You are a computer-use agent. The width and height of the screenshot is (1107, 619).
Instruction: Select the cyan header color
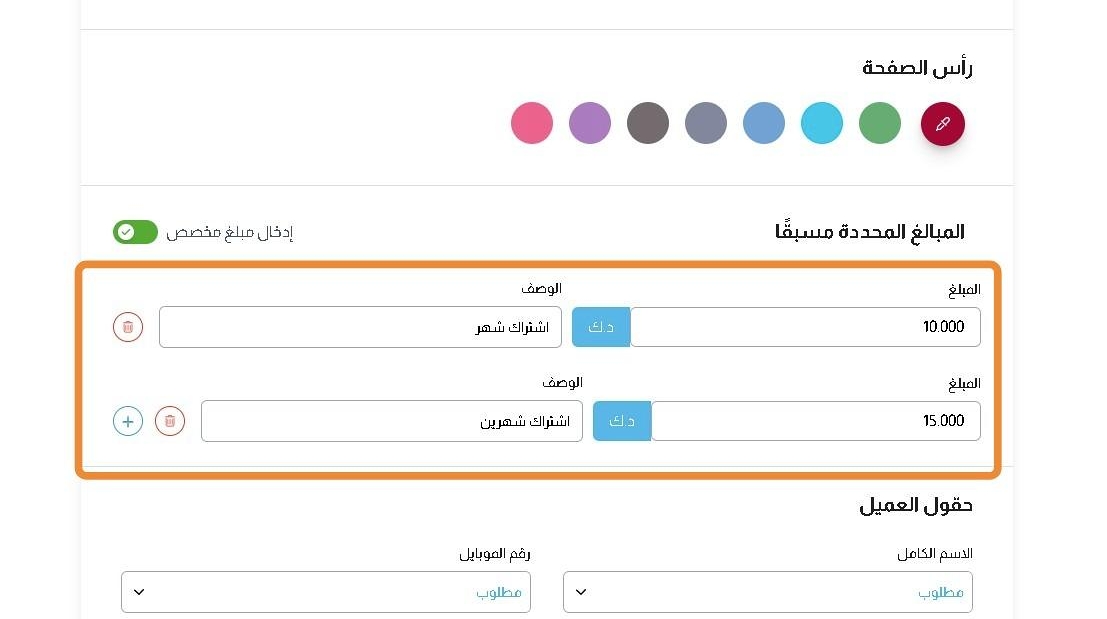[x=821, y=123]
